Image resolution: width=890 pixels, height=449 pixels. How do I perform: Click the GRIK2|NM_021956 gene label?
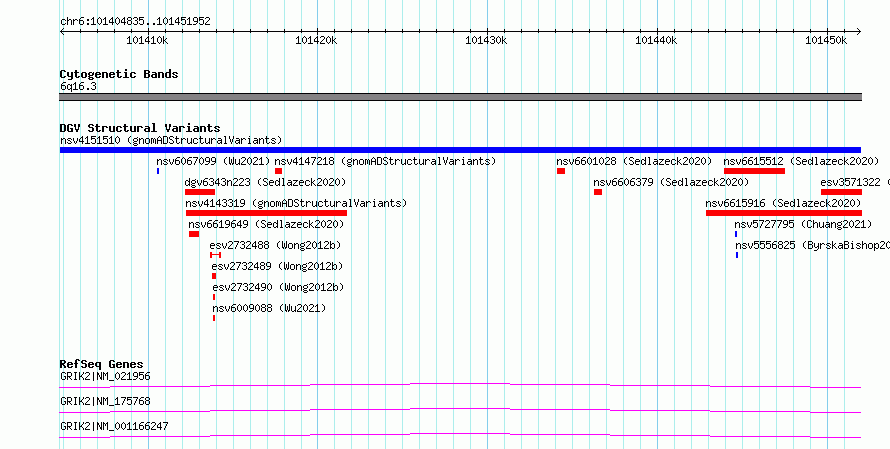(106, 376)
